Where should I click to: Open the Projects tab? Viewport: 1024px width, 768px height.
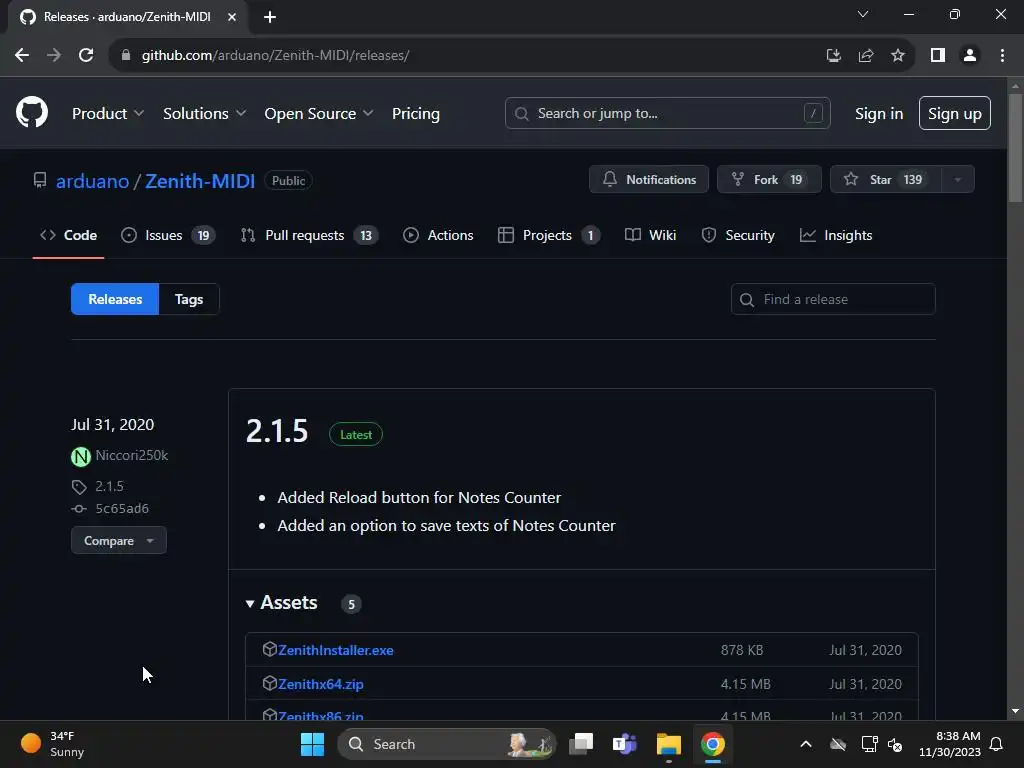click(x=549, y=235)
